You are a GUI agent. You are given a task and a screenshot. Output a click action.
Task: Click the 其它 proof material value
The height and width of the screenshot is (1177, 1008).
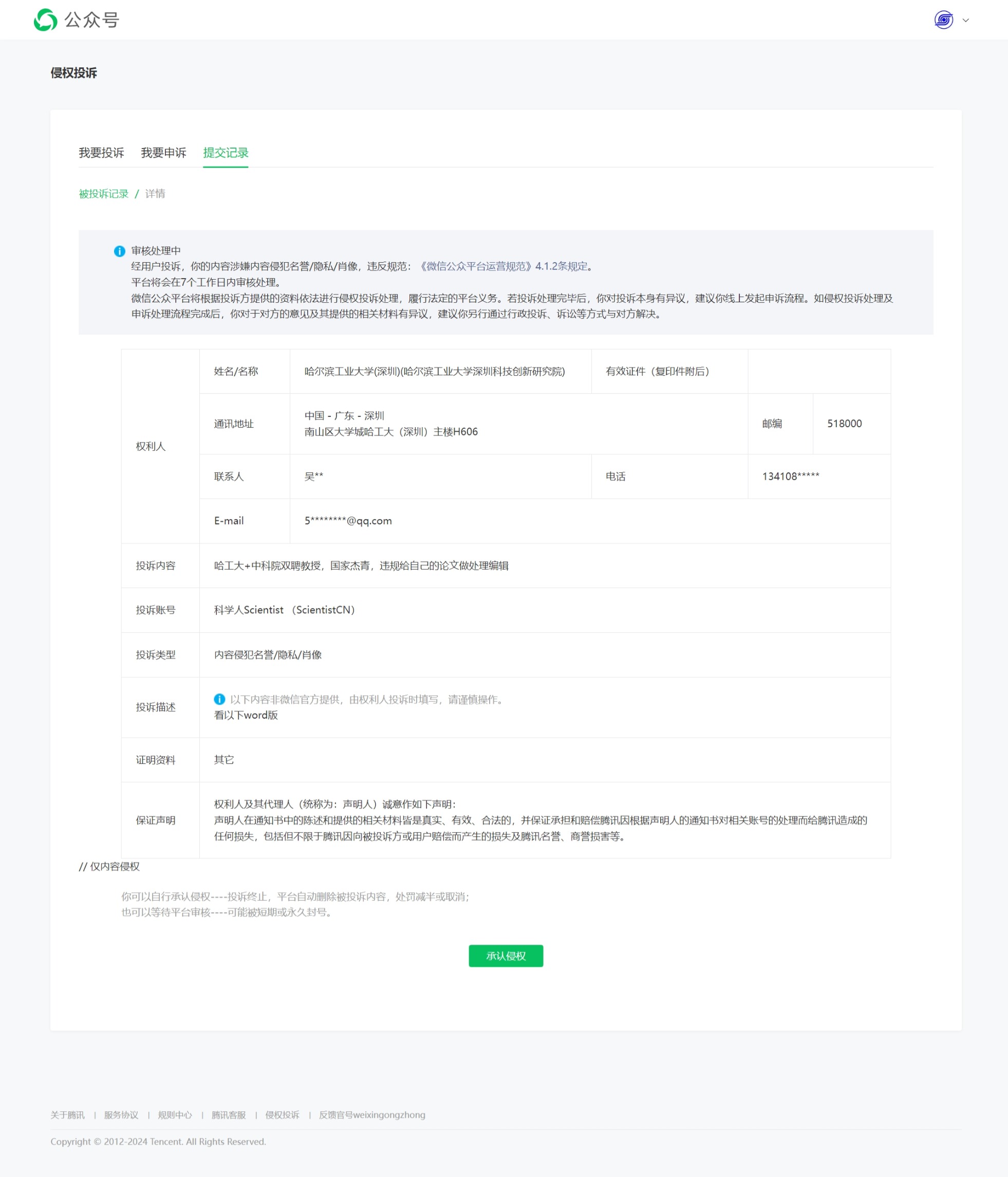[x=224, y=760]
